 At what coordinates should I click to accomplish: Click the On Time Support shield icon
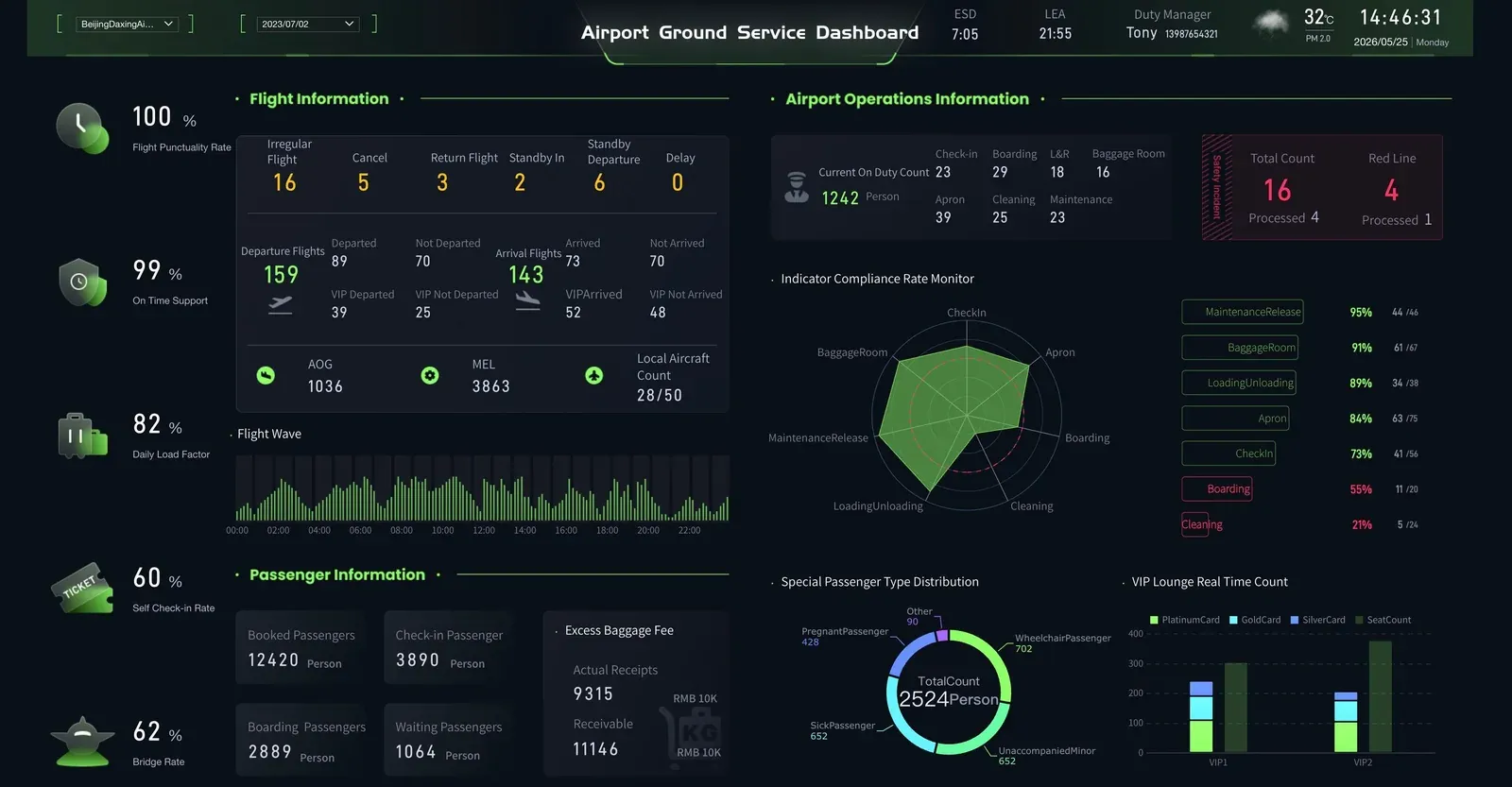coord(82,282)
